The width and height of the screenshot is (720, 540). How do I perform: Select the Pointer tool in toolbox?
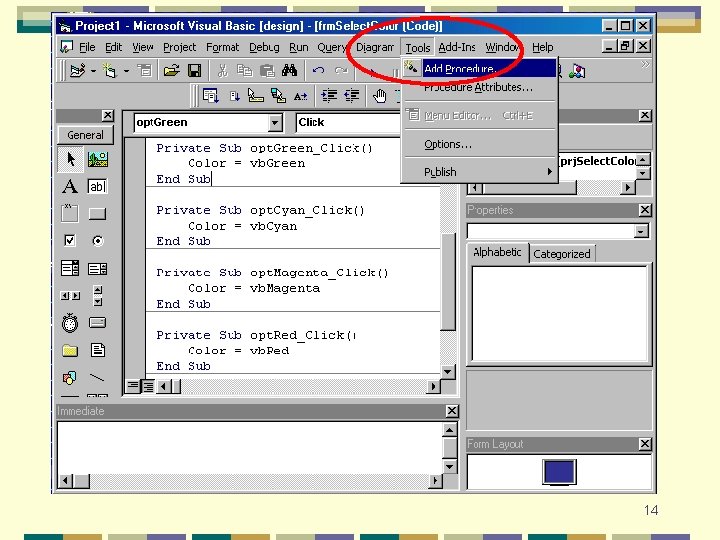(x=70, y=159)
